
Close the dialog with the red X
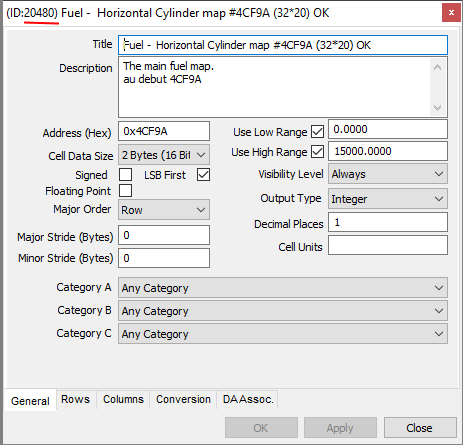[x=451, y=13]
